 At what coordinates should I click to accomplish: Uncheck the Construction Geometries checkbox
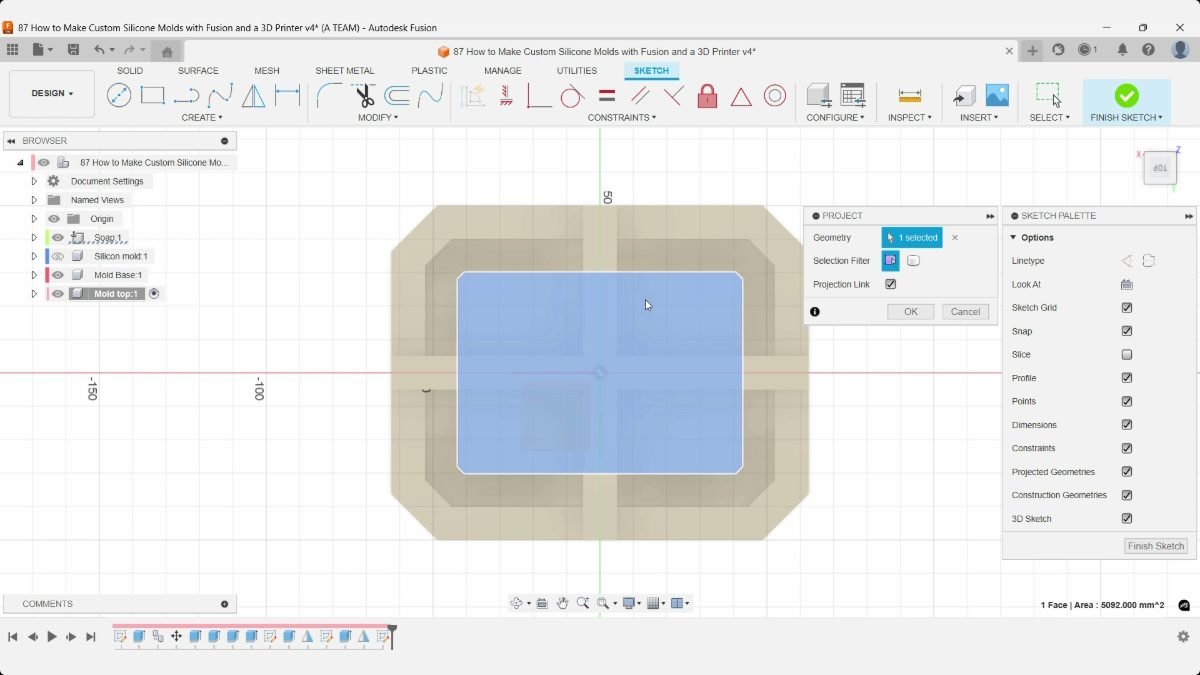point(1127,495)
